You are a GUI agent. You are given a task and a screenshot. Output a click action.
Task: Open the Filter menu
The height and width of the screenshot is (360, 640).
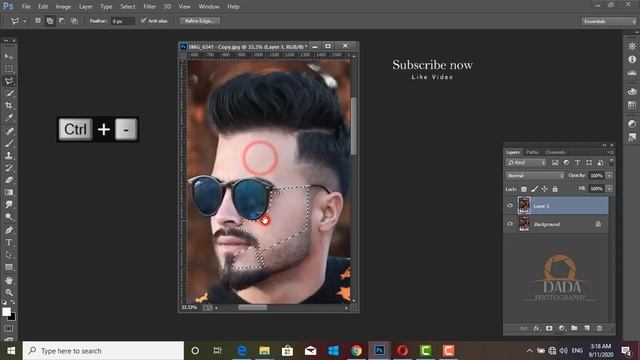pos(149,7)
